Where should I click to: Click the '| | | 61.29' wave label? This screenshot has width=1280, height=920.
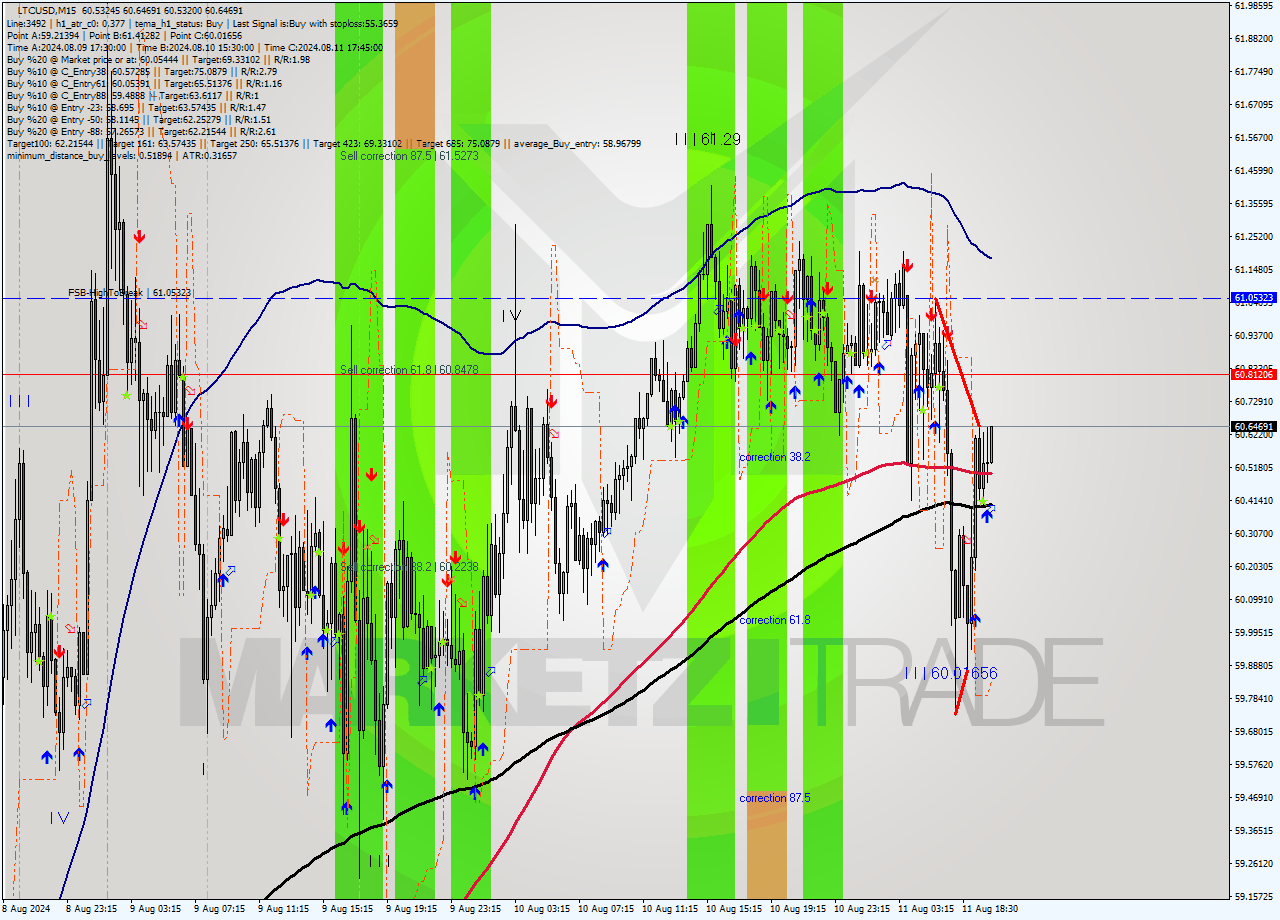[x=707, y=139]
